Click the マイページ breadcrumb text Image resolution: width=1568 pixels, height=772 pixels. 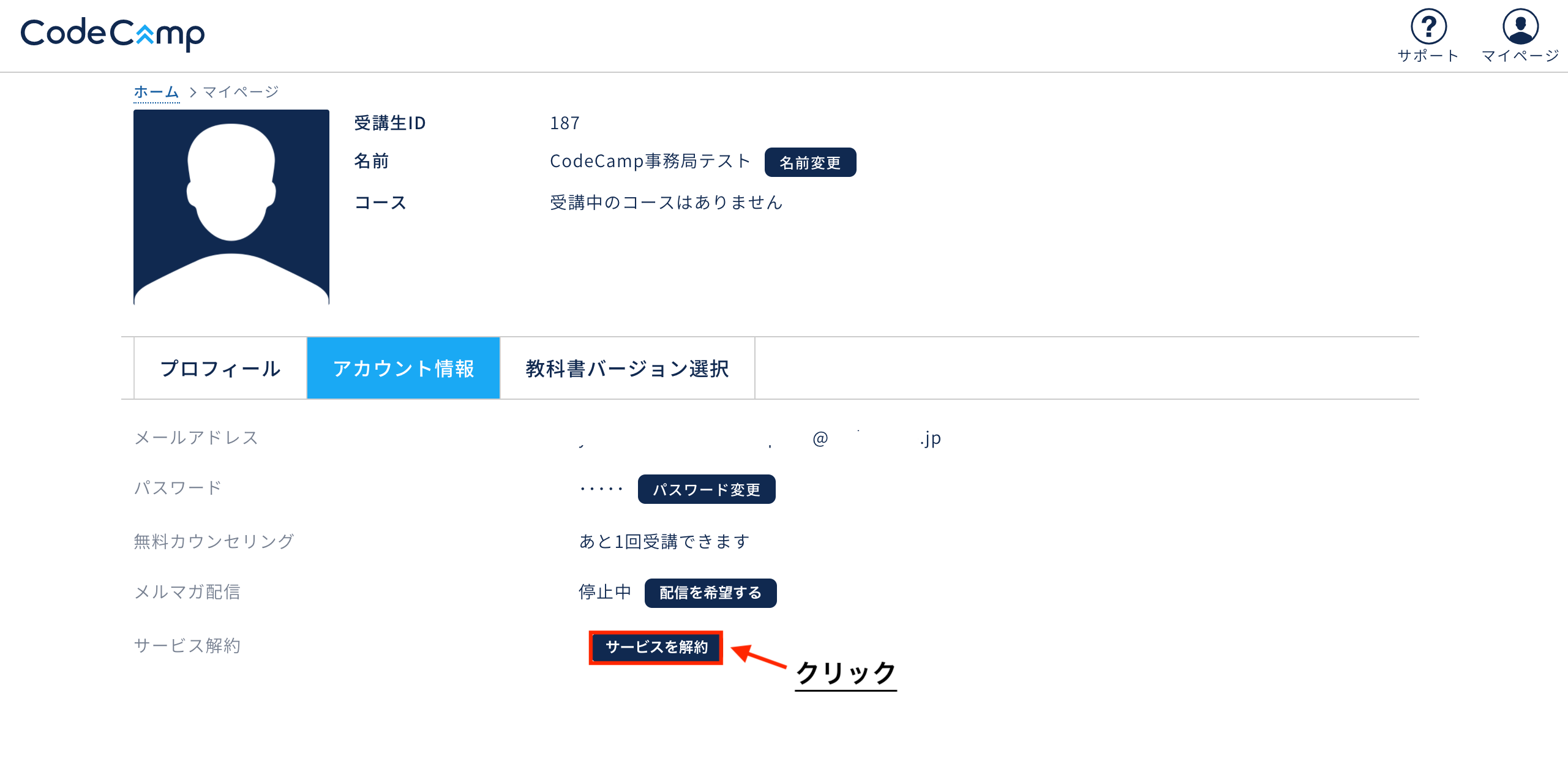point(241,92)
